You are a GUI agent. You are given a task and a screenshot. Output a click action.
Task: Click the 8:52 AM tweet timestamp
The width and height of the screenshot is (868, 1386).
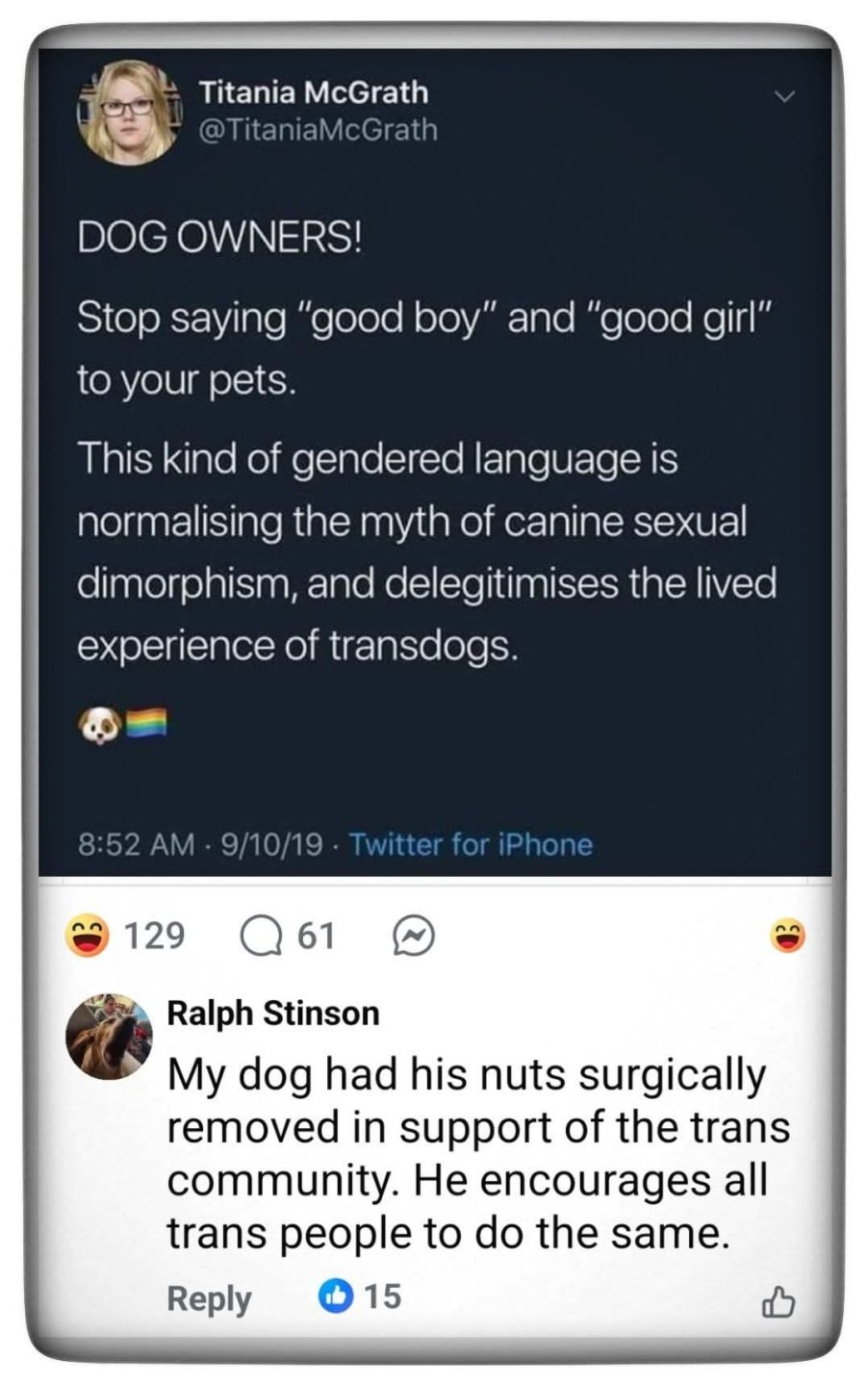click(x=136, y=844)
